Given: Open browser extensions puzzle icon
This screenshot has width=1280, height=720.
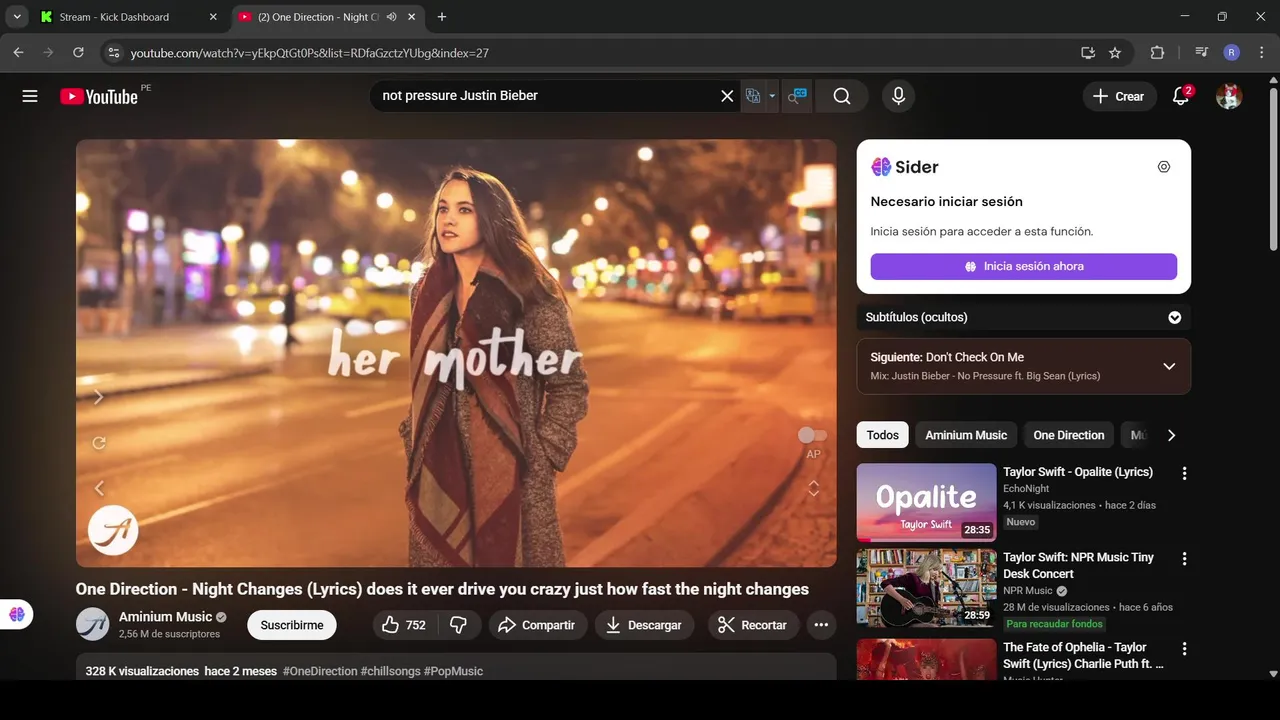Looking at the screenshot, I should [1158, 53].
